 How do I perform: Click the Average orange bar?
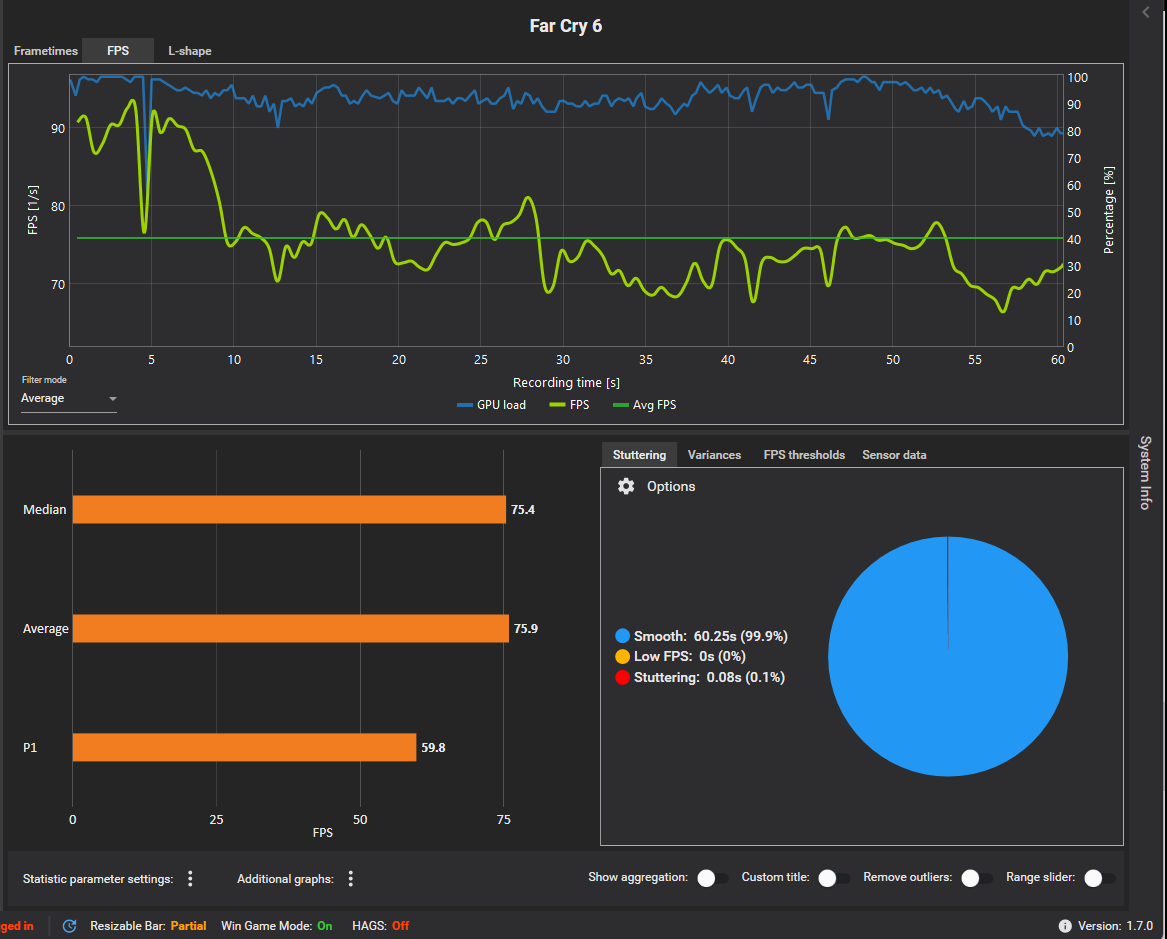290,629
